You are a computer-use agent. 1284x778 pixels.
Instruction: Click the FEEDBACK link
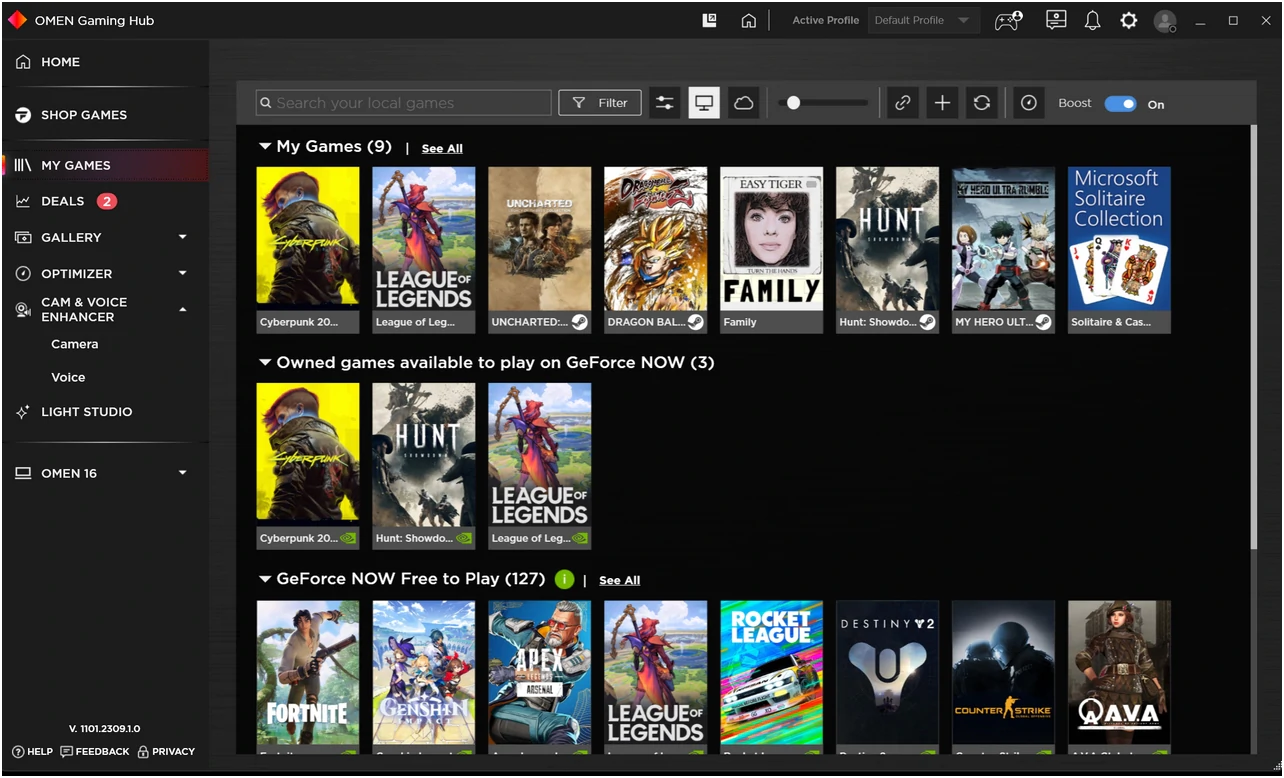coord(95,751)
